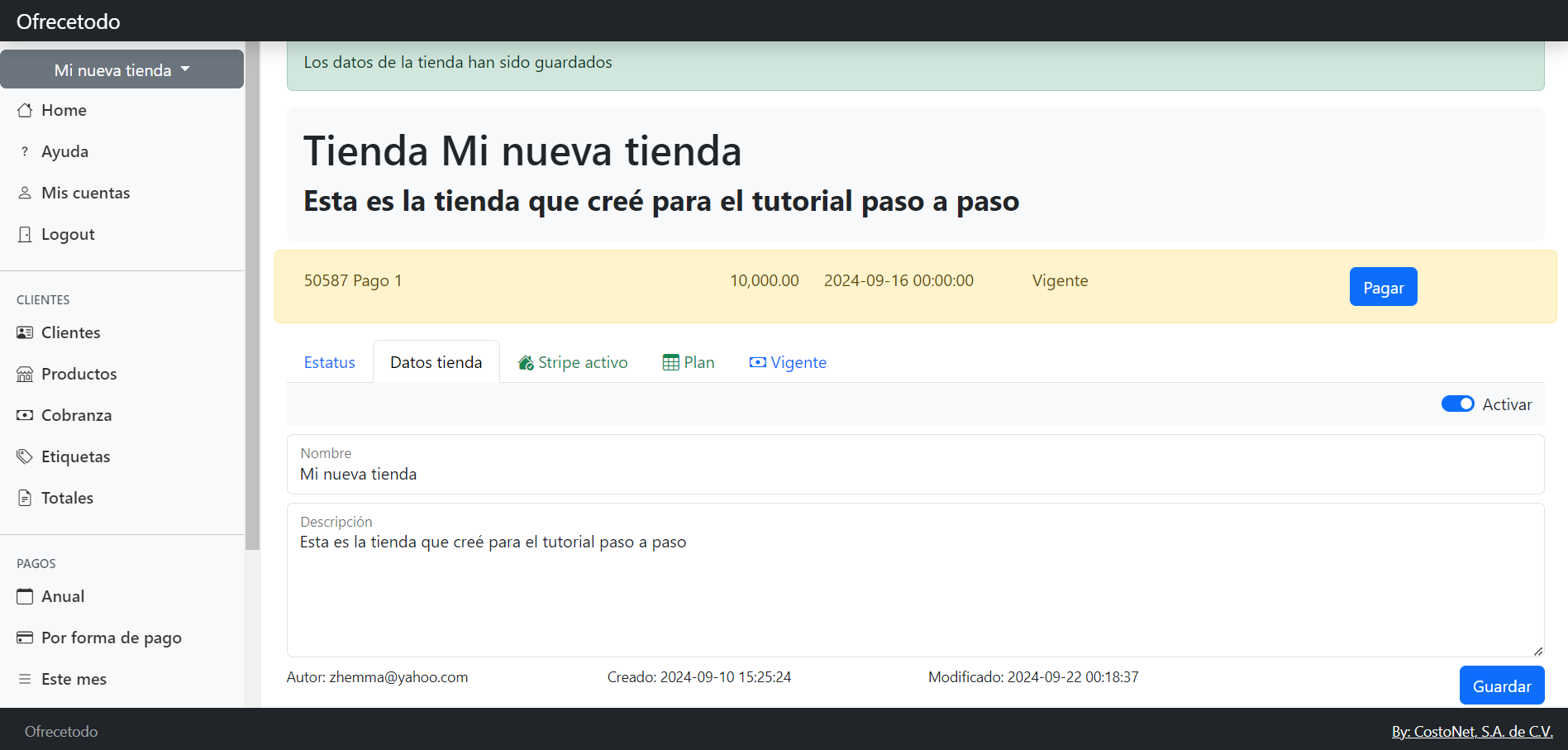Click the Home house icon in sidebar
Screen dimensions: 1568x750
(25, 110)
